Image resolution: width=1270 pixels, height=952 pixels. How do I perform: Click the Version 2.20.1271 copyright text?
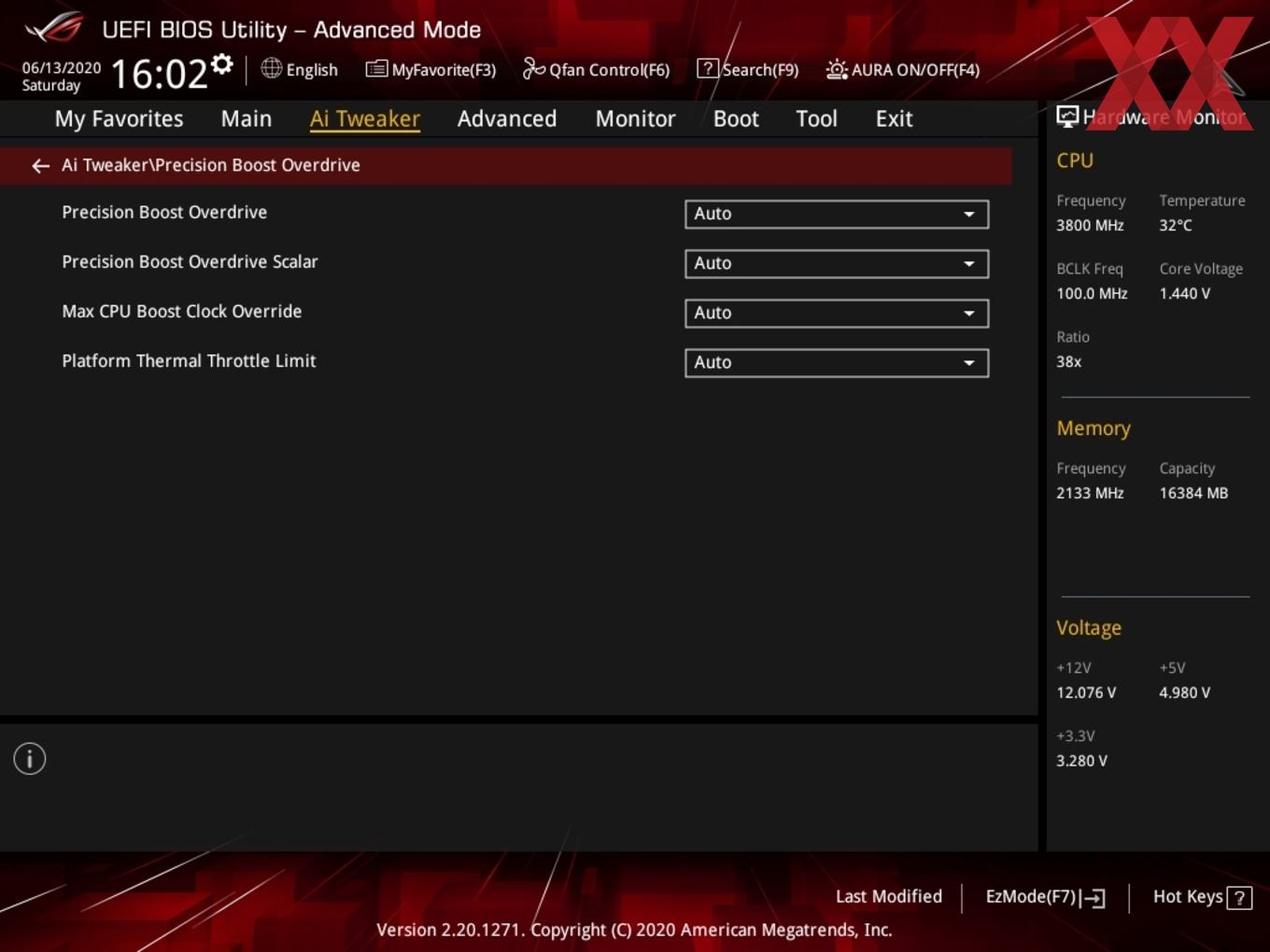634,930
